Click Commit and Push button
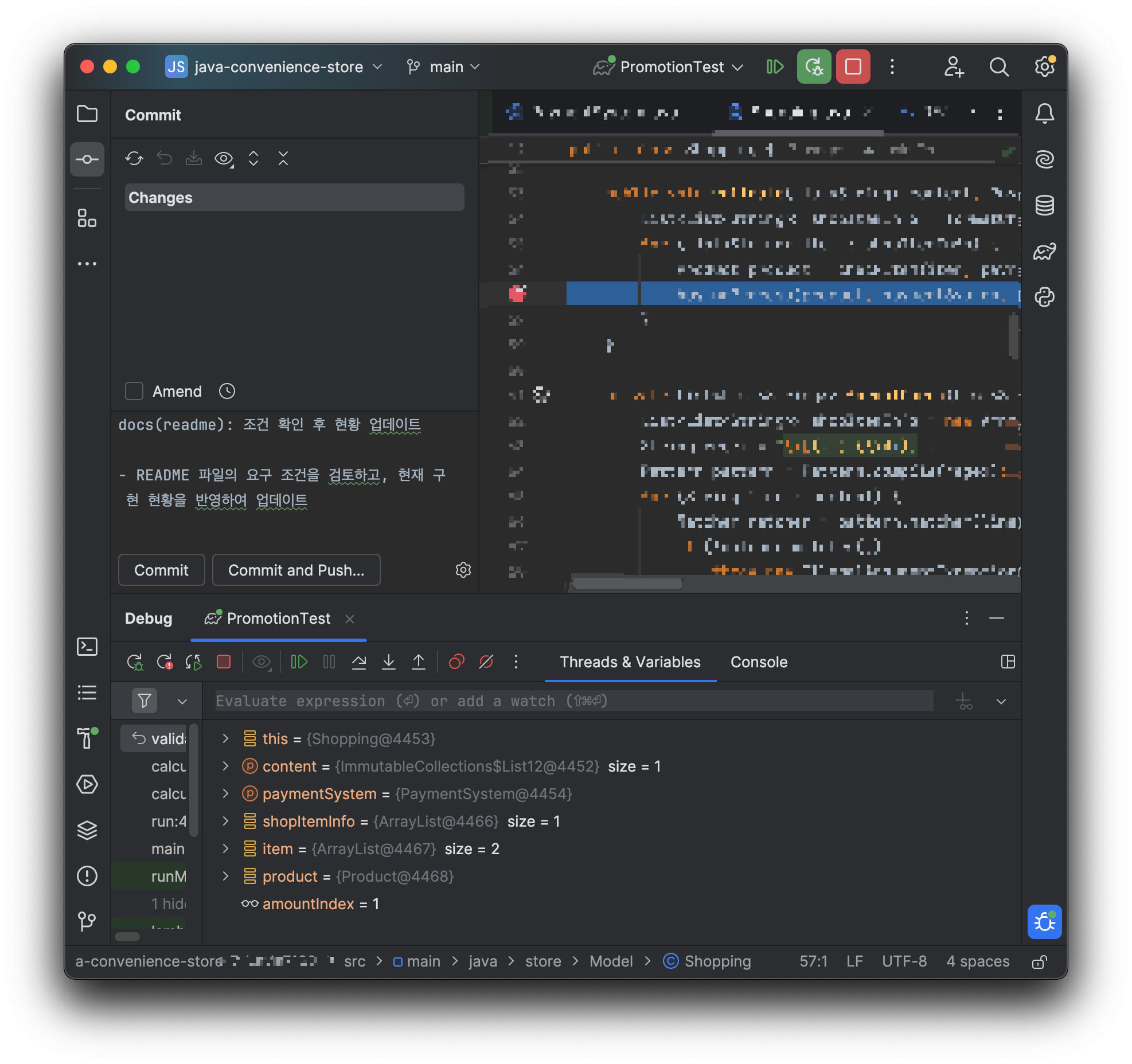1132x1064 pixels. point(296,570)
